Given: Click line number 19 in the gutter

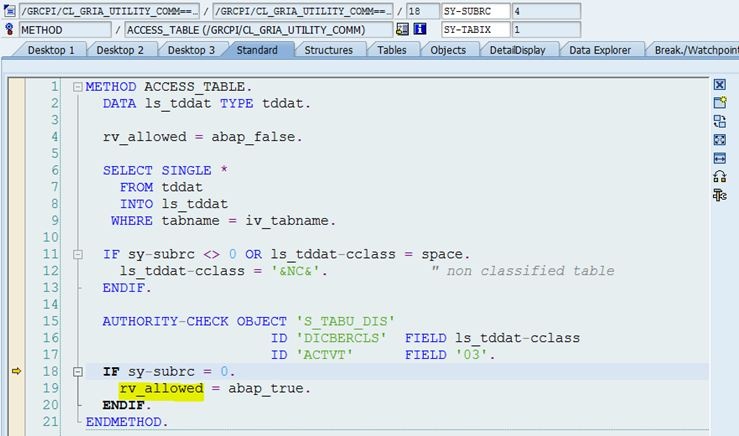Looking at the screenshot, I should [x=50, y=388].
